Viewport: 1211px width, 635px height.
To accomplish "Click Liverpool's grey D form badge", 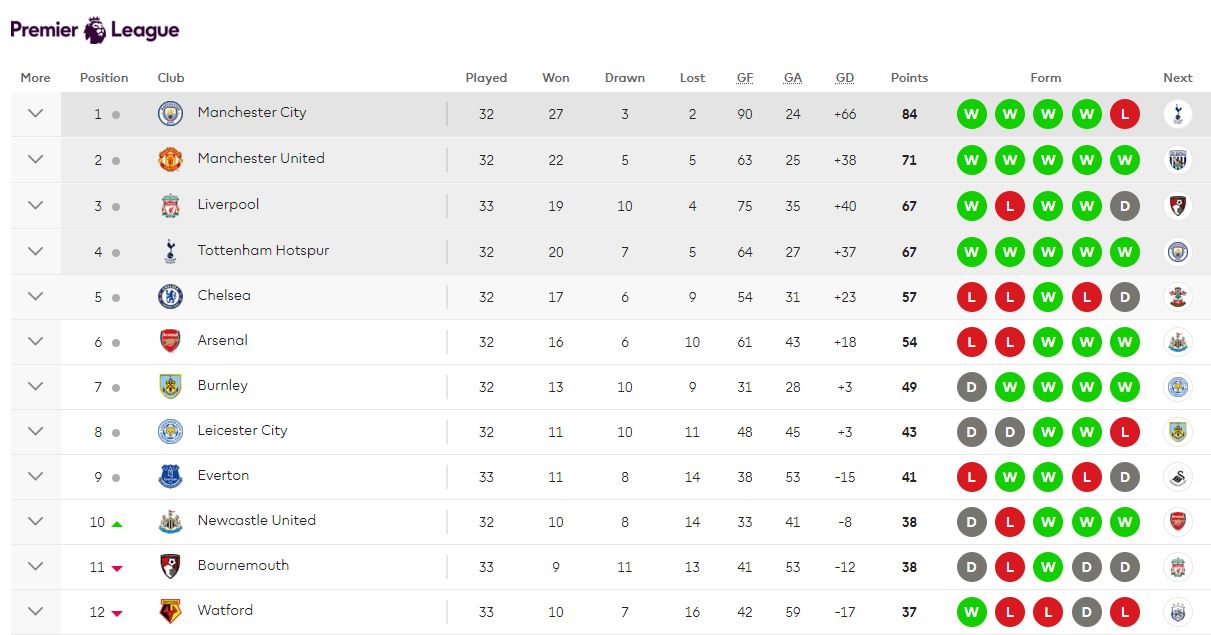I will coord(1125,206).
